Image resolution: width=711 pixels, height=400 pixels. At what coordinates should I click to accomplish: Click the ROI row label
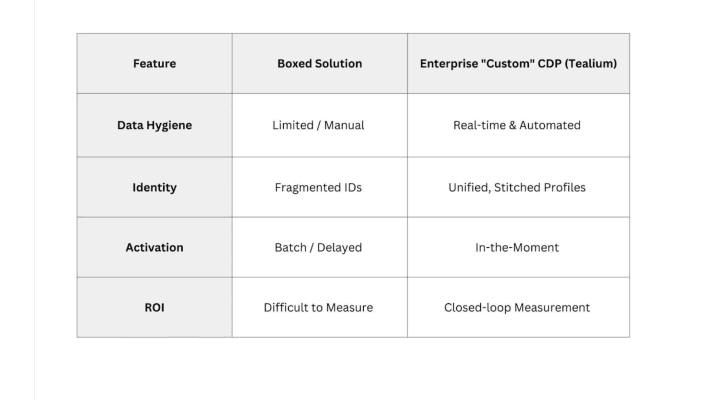click(155, 307)
